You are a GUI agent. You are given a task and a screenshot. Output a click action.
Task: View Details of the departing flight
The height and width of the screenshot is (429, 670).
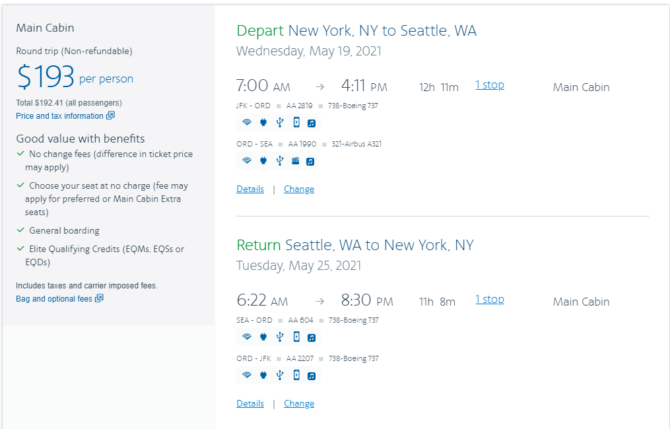point(250,189)
